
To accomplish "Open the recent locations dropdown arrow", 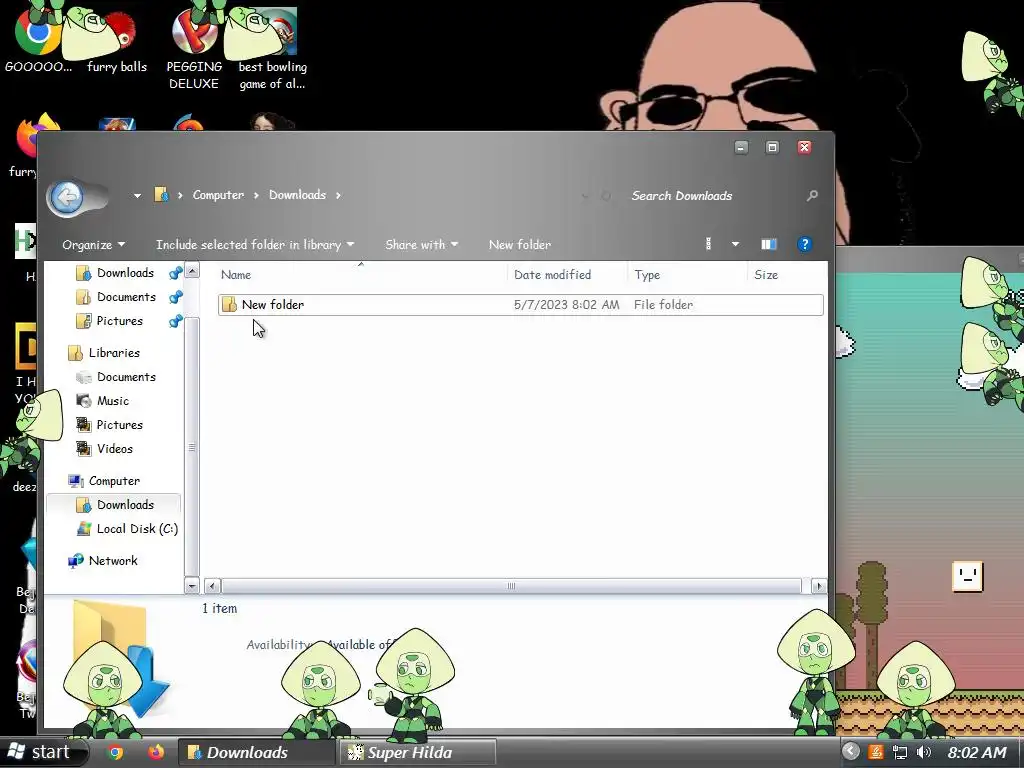I will 137,195.
